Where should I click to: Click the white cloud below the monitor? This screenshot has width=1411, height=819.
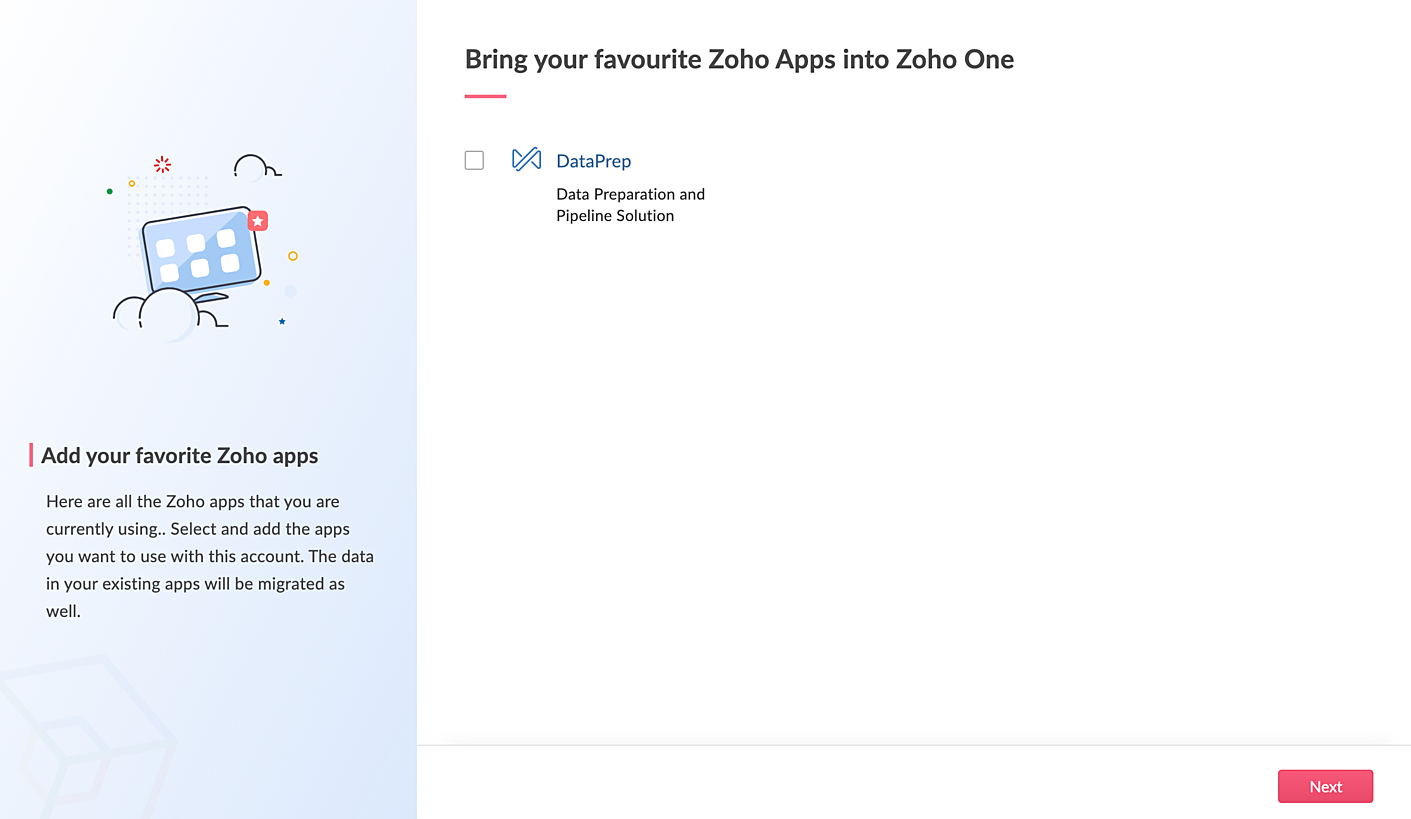(x=167, y=313)
